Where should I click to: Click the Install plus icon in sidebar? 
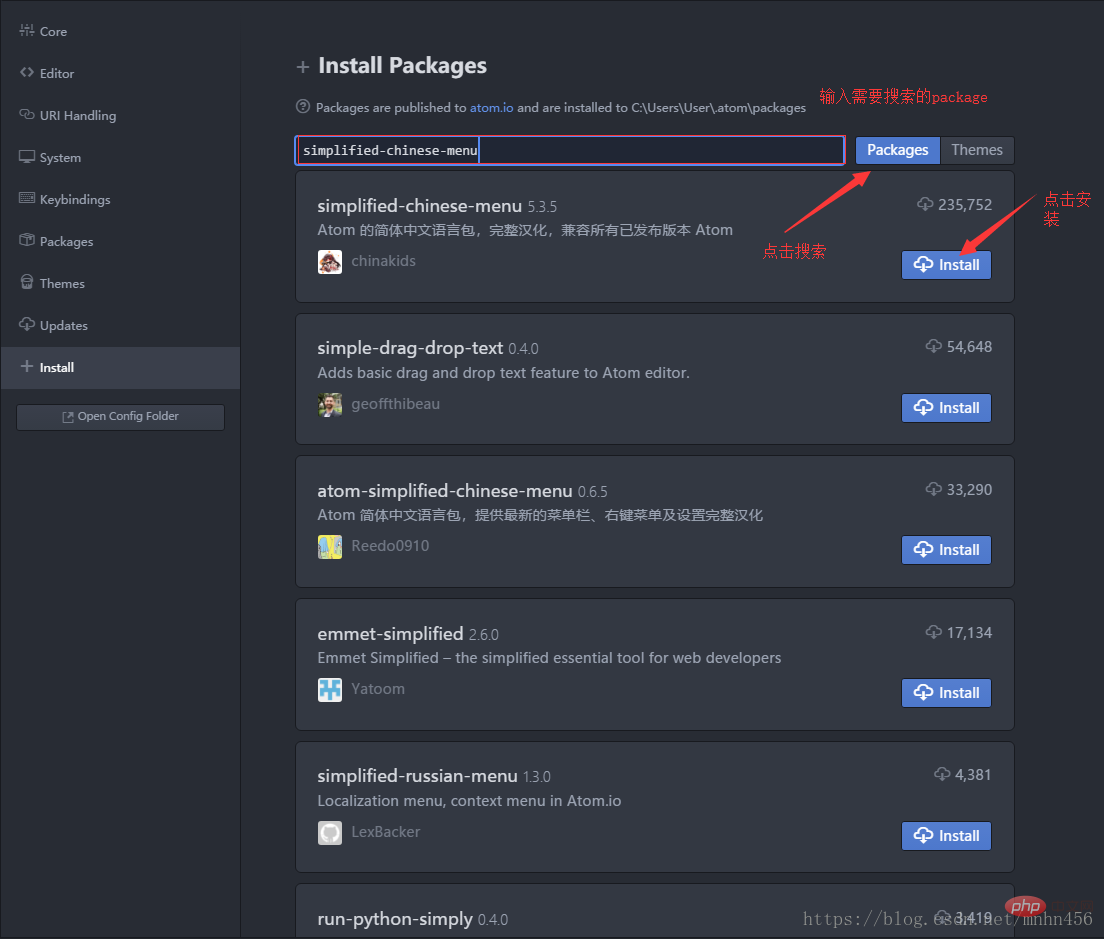click(27, 366)
